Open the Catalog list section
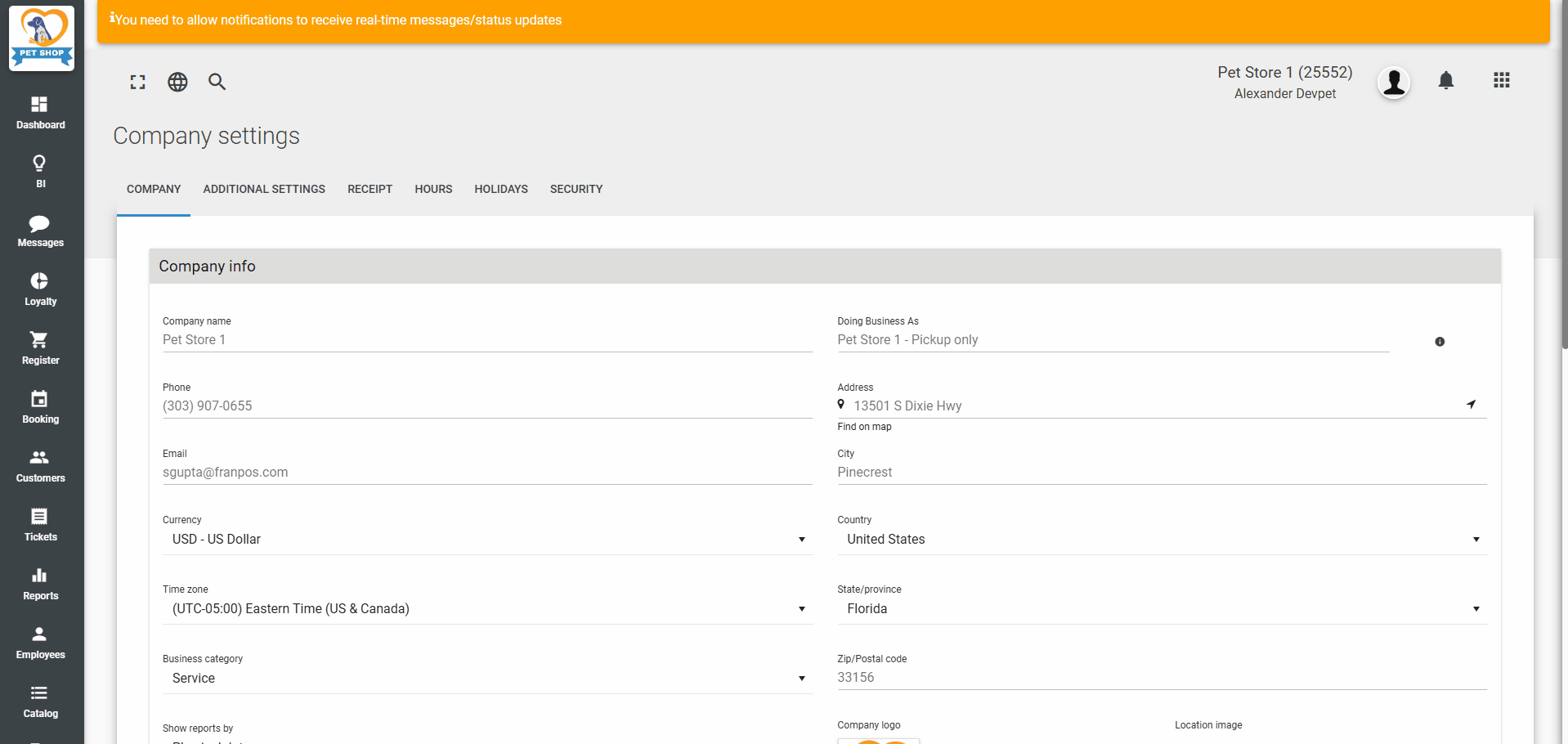1568x744 pixels. pos(41,701)
